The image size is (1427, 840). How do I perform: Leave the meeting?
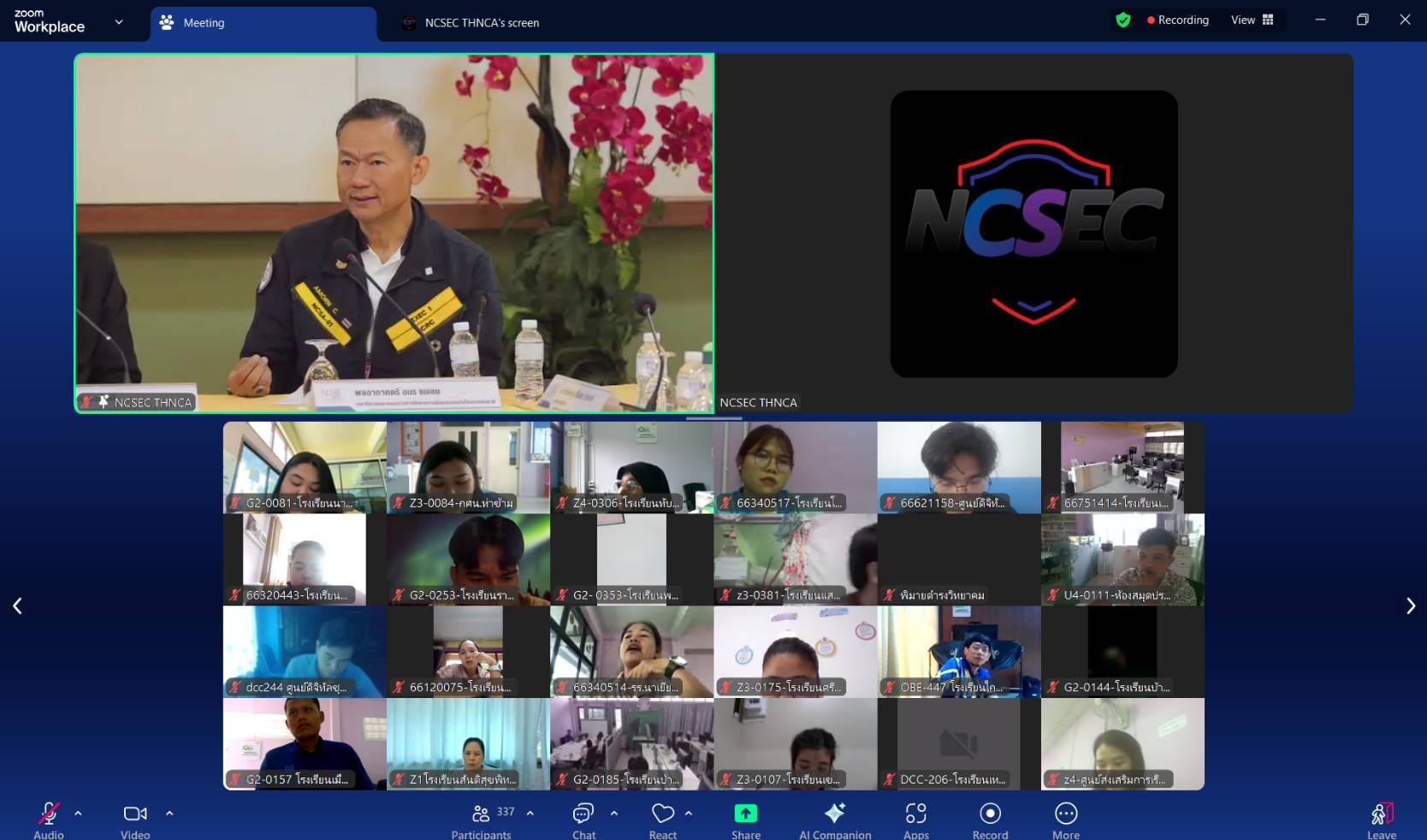1382,819
